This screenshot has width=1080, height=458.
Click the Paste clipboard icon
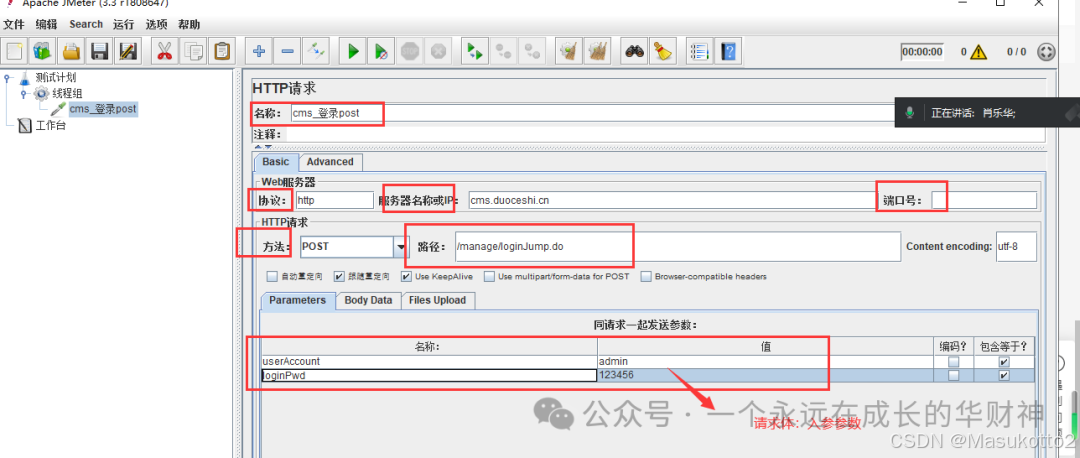click(222, 50)
